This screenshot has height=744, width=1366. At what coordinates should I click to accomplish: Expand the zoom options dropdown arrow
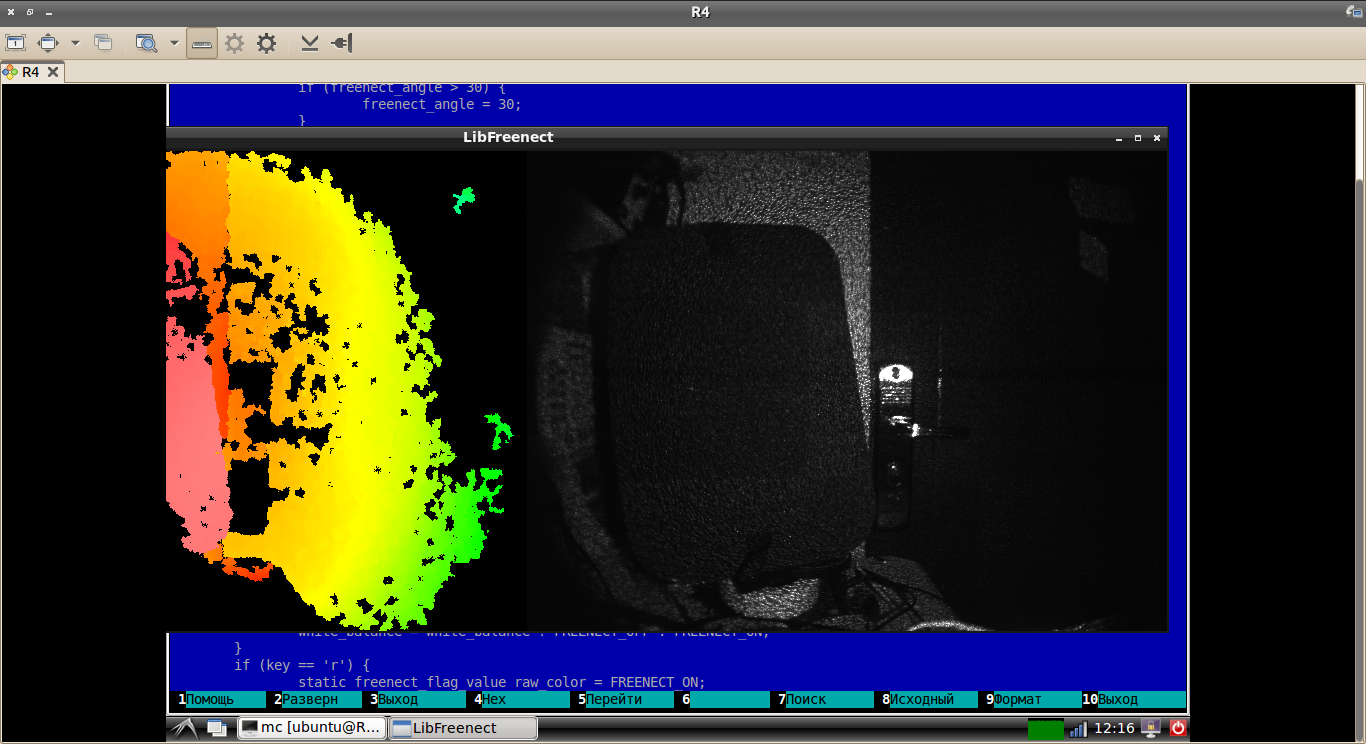[174, 43]
